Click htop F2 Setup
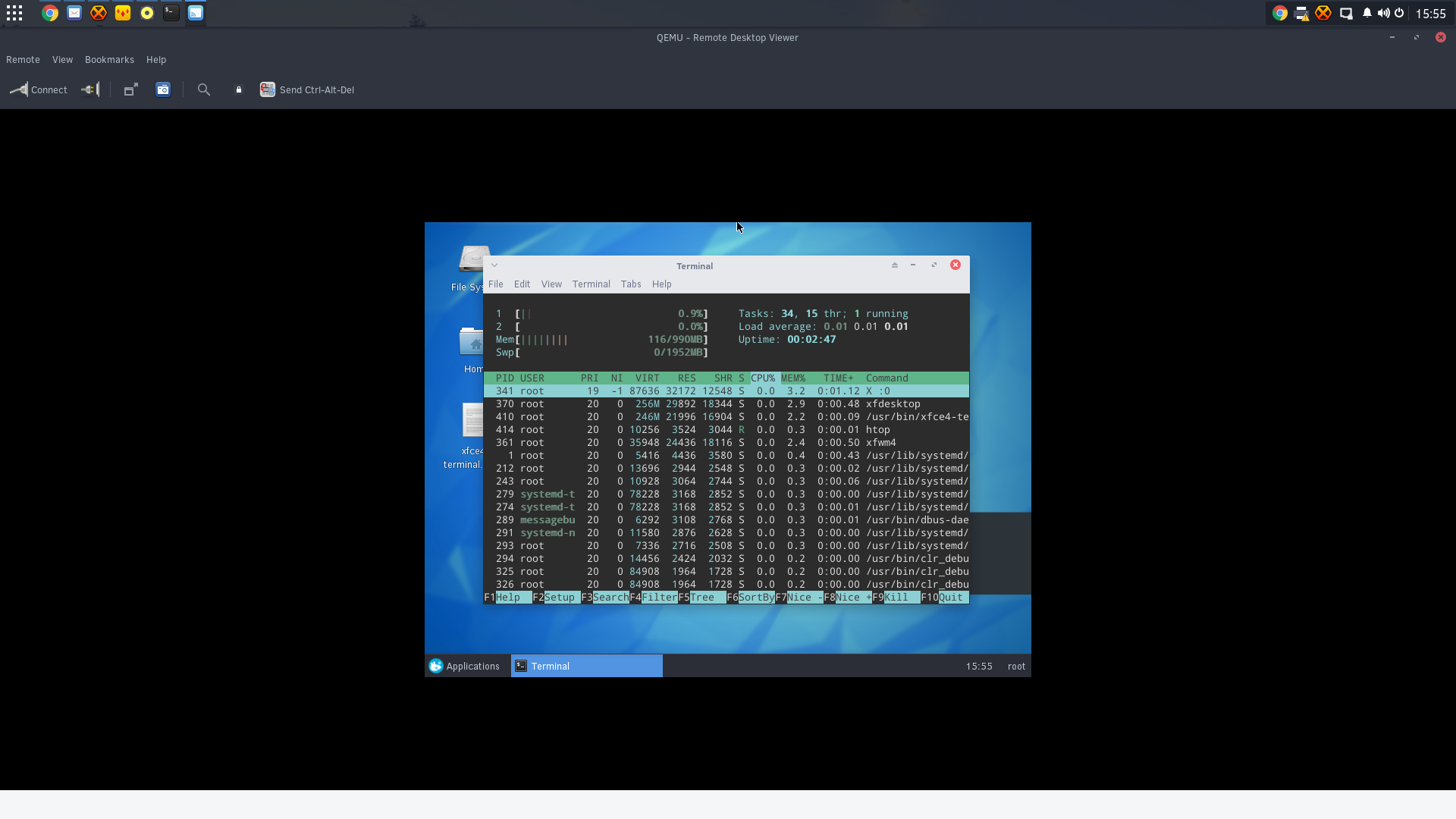This screenshot has width=1456, height=819. pos(557,598)
